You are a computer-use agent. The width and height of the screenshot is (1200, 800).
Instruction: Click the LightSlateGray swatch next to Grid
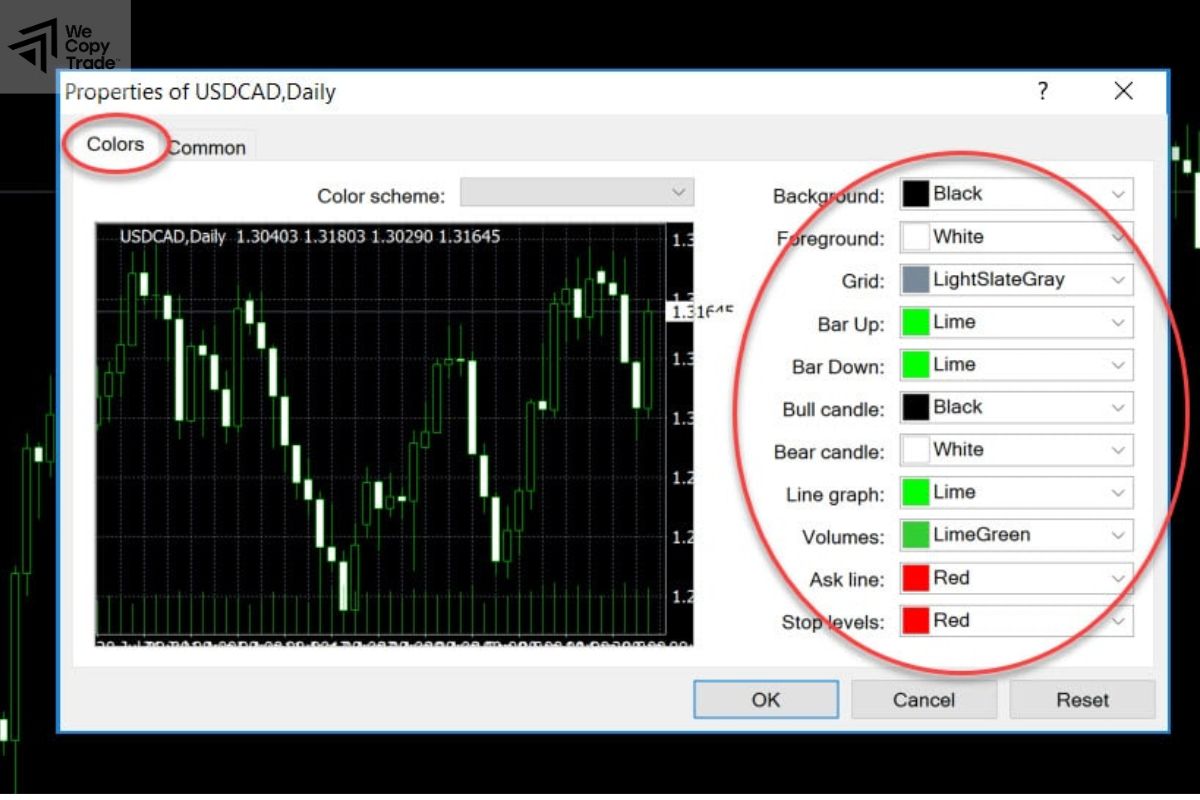pyautogui.click(x=915, y=279)
